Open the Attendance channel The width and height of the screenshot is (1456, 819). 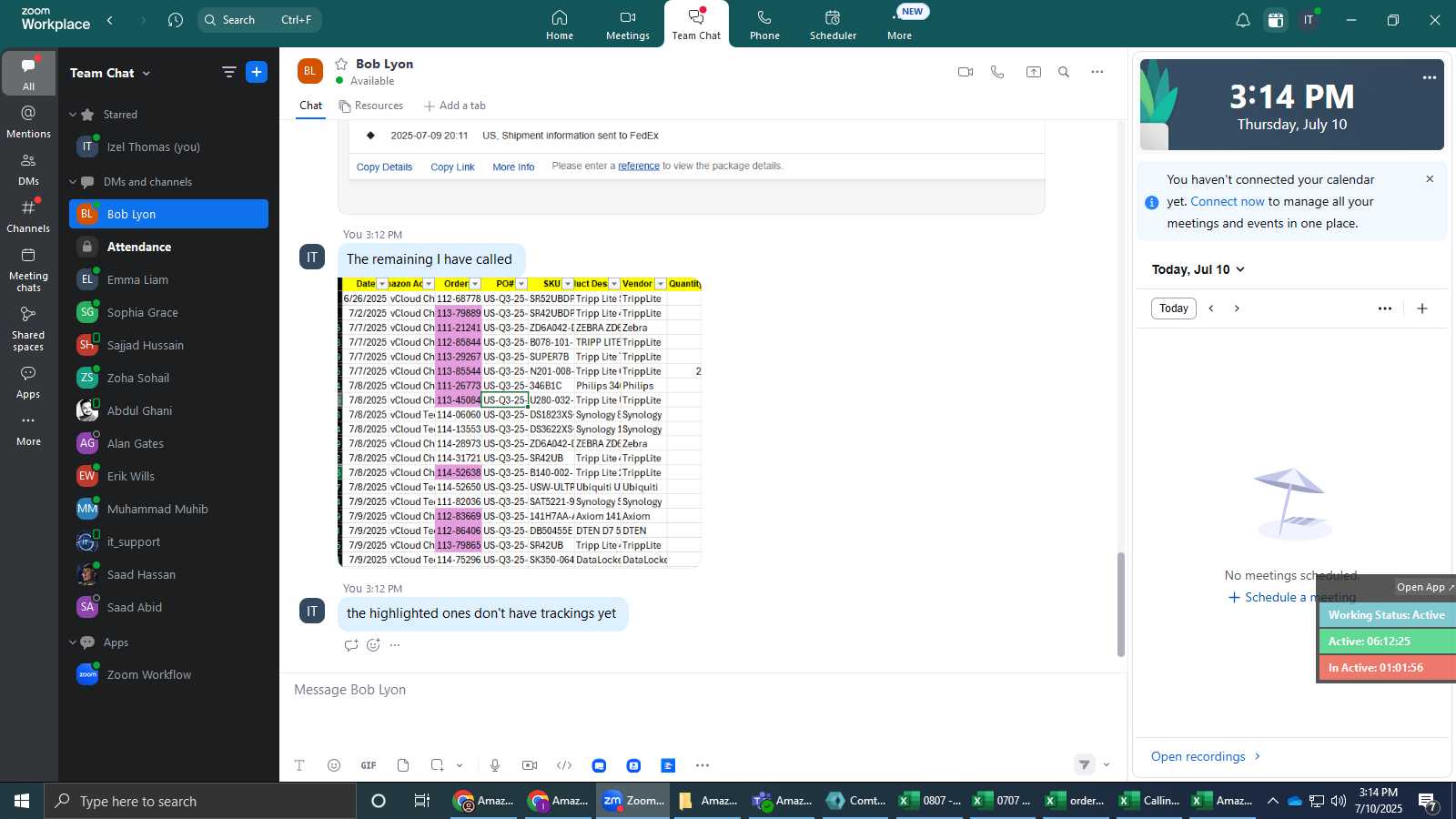tap(168, 247)
